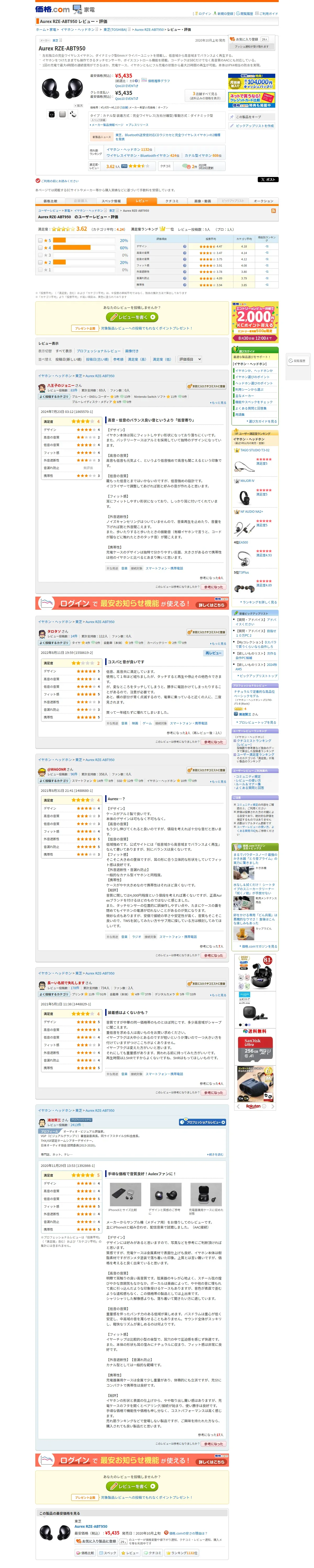Switch to the クチコミ tab

point(172,201)
